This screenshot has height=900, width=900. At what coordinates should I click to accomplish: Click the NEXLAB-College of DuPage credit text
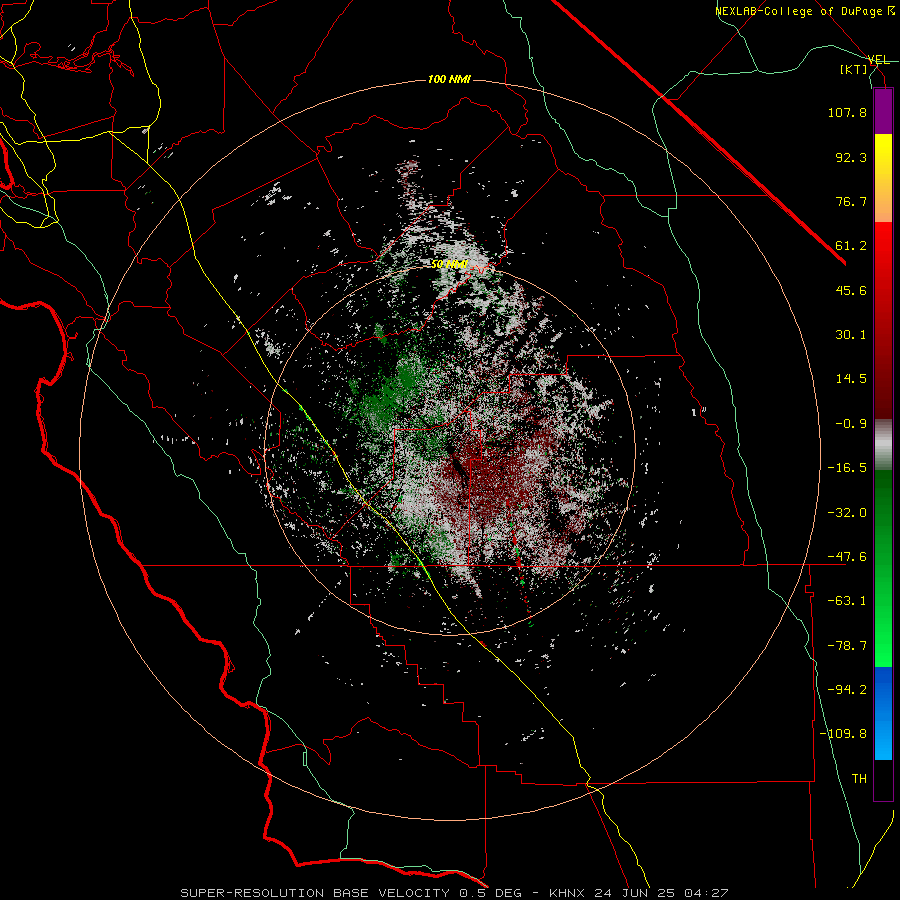tap(804, 11)
